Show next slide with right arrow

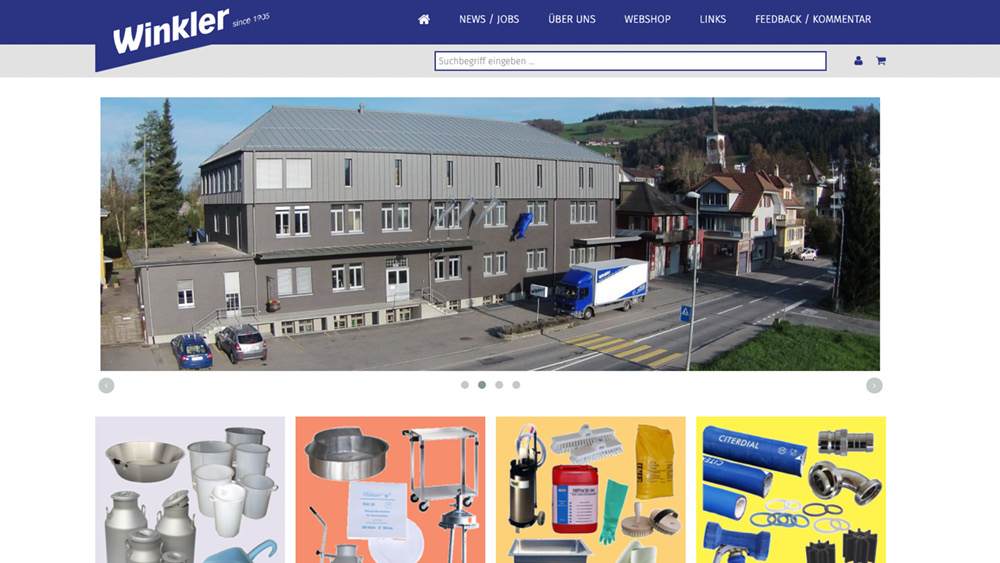[874, 385]
